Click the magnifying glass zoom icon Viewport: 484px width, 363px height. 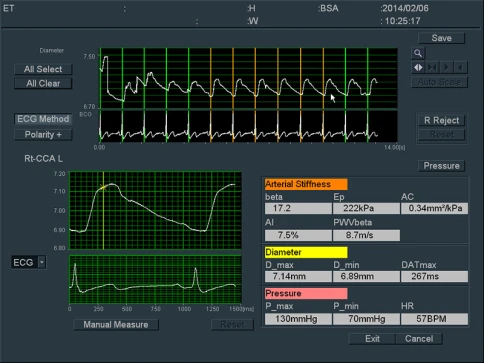coord(418,53)
